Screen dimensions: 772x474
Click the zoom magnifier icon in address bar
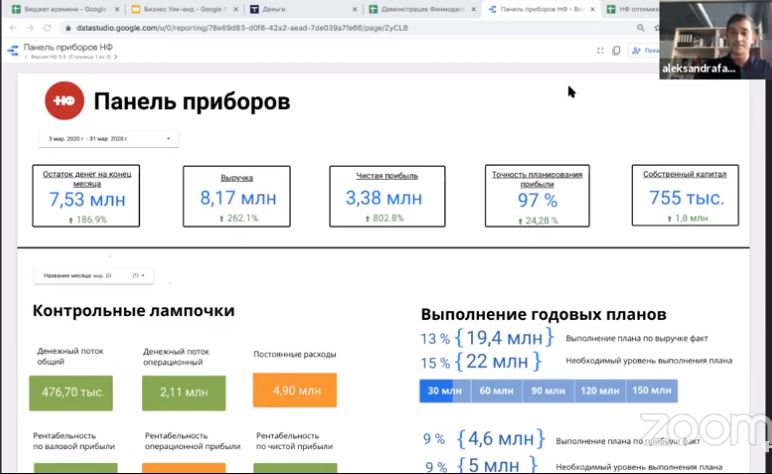[x=640, y=28]
